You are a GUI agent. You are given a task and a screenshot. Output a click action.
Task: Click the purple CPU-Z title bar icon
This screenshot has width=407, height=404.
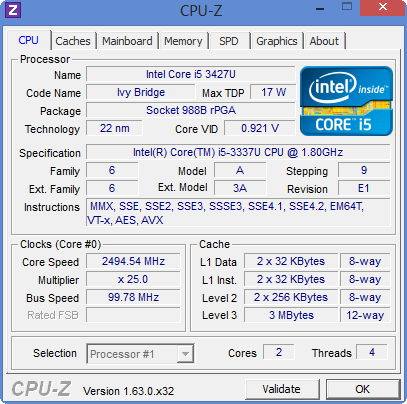[x=13, y=10]
